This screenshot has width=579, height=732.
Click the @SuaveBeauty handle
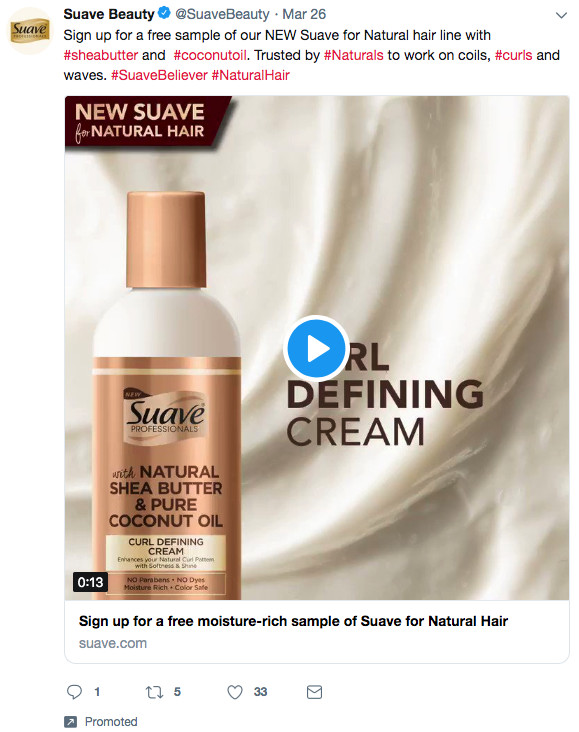(x=222, y=14)
